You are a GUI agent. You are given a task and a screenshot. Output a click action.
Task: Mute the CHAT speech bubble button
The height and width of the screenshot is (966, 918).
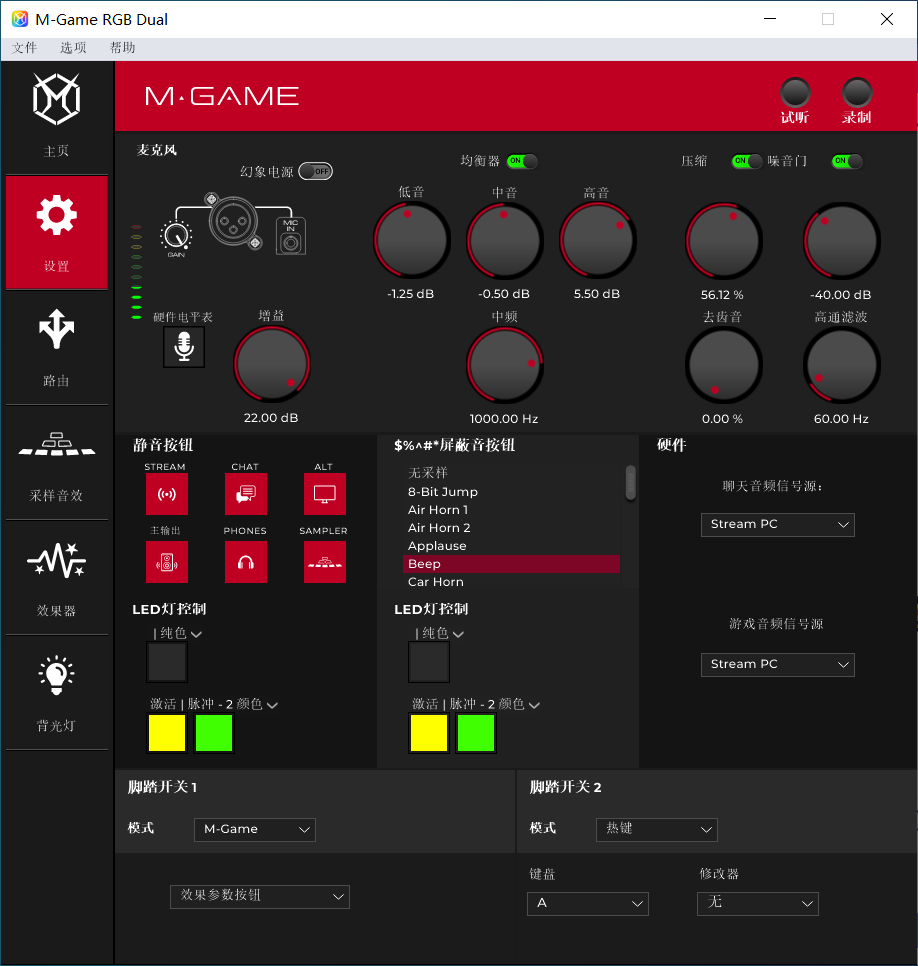246,494
